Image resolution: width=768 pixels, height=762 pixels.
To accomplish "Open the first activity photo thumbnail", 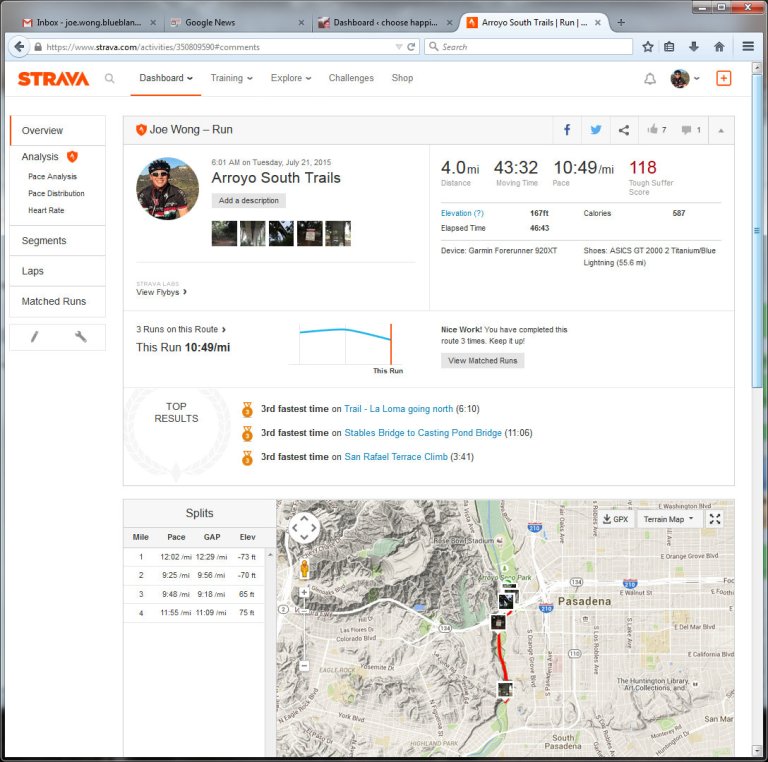I will coord(224,233).
